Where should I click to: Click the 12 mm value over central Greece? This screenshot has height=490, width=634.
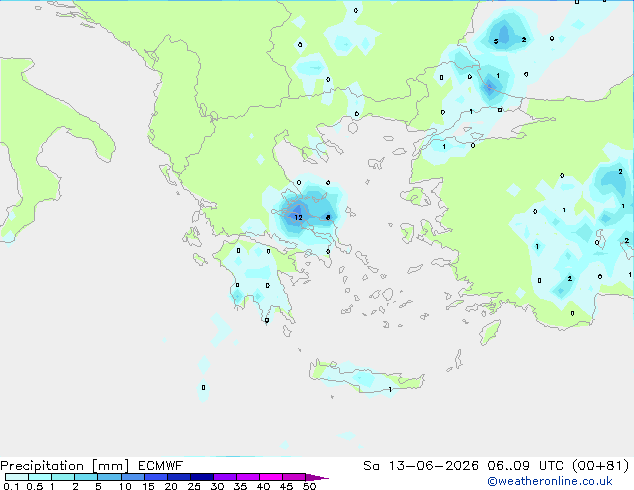298,218
